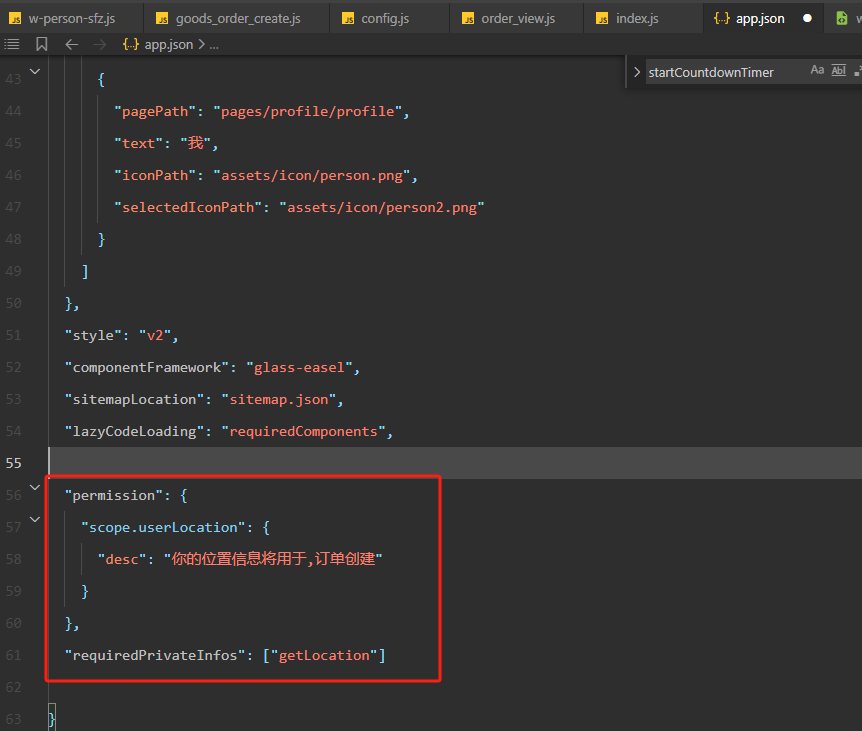Click the "v2" value
862x731 pixels.
point(155,335)
